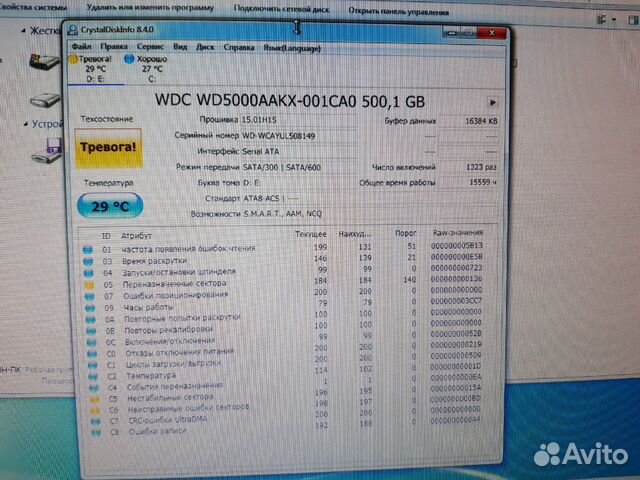Open the Сервис menu
640x480 pixels.
pos(150,47)
